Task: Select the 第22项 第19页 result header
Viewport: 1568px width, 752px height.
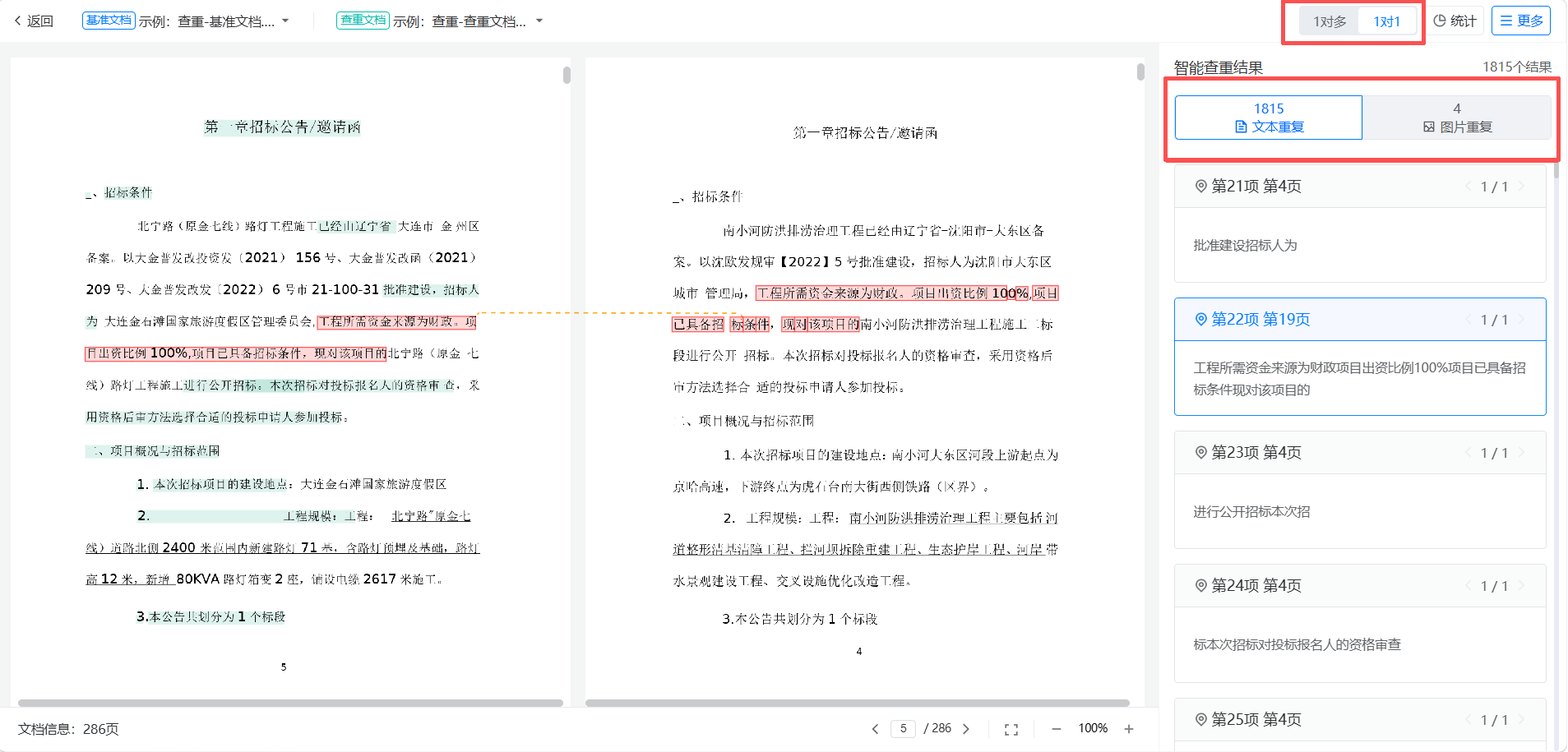Action: (1360, 320)
